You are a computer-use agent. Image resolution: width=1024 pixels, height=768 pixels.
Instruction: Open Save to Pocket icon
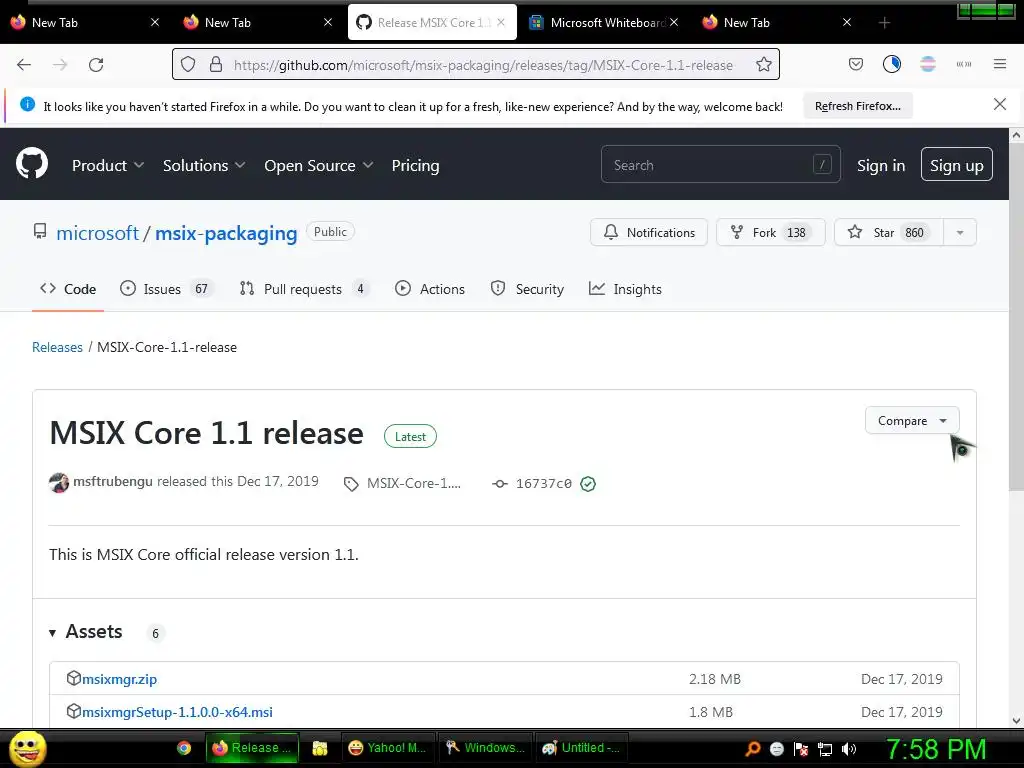[x=856, y=64]
